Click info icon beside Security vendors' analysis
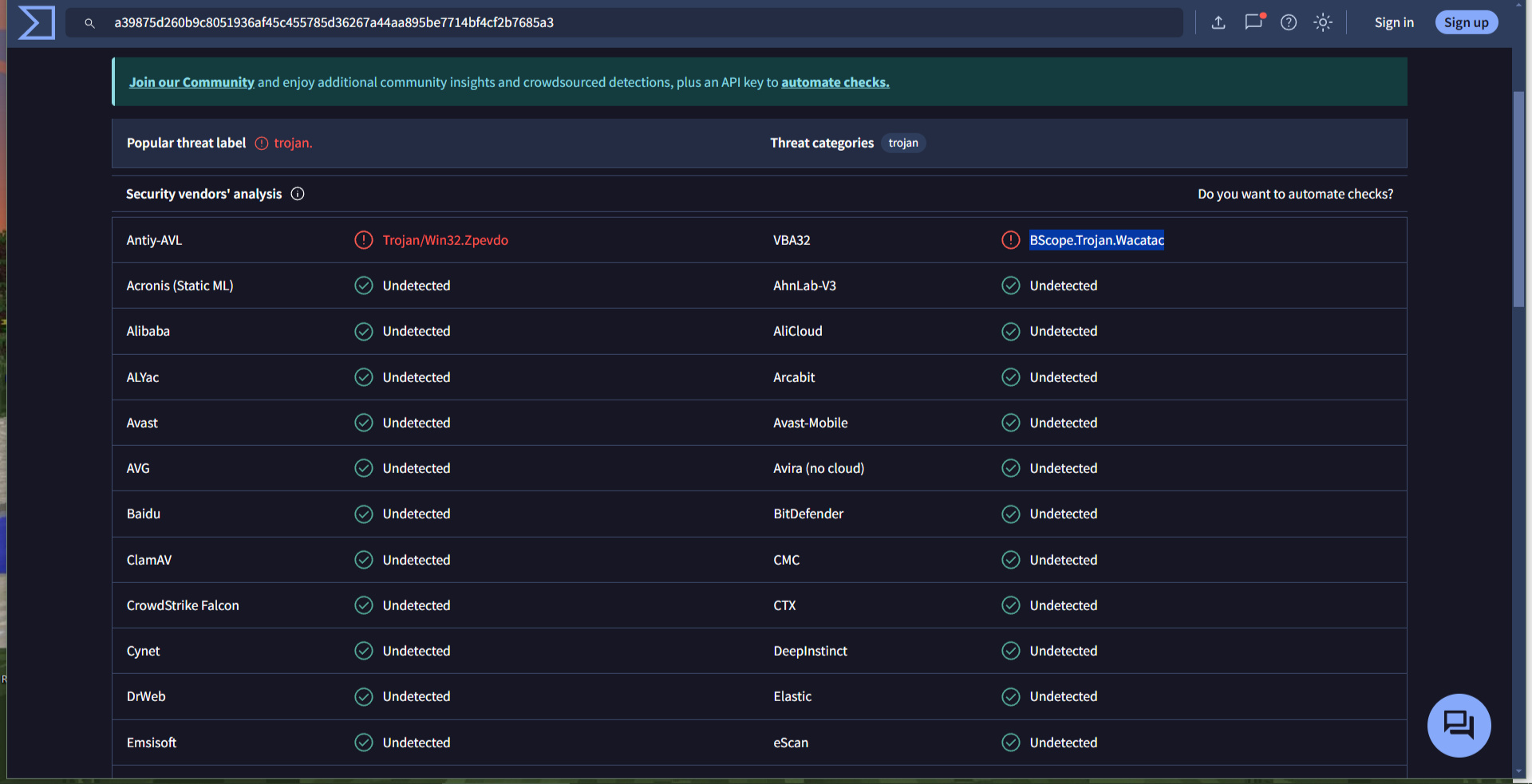1532x784 pixels. point(298,194)
